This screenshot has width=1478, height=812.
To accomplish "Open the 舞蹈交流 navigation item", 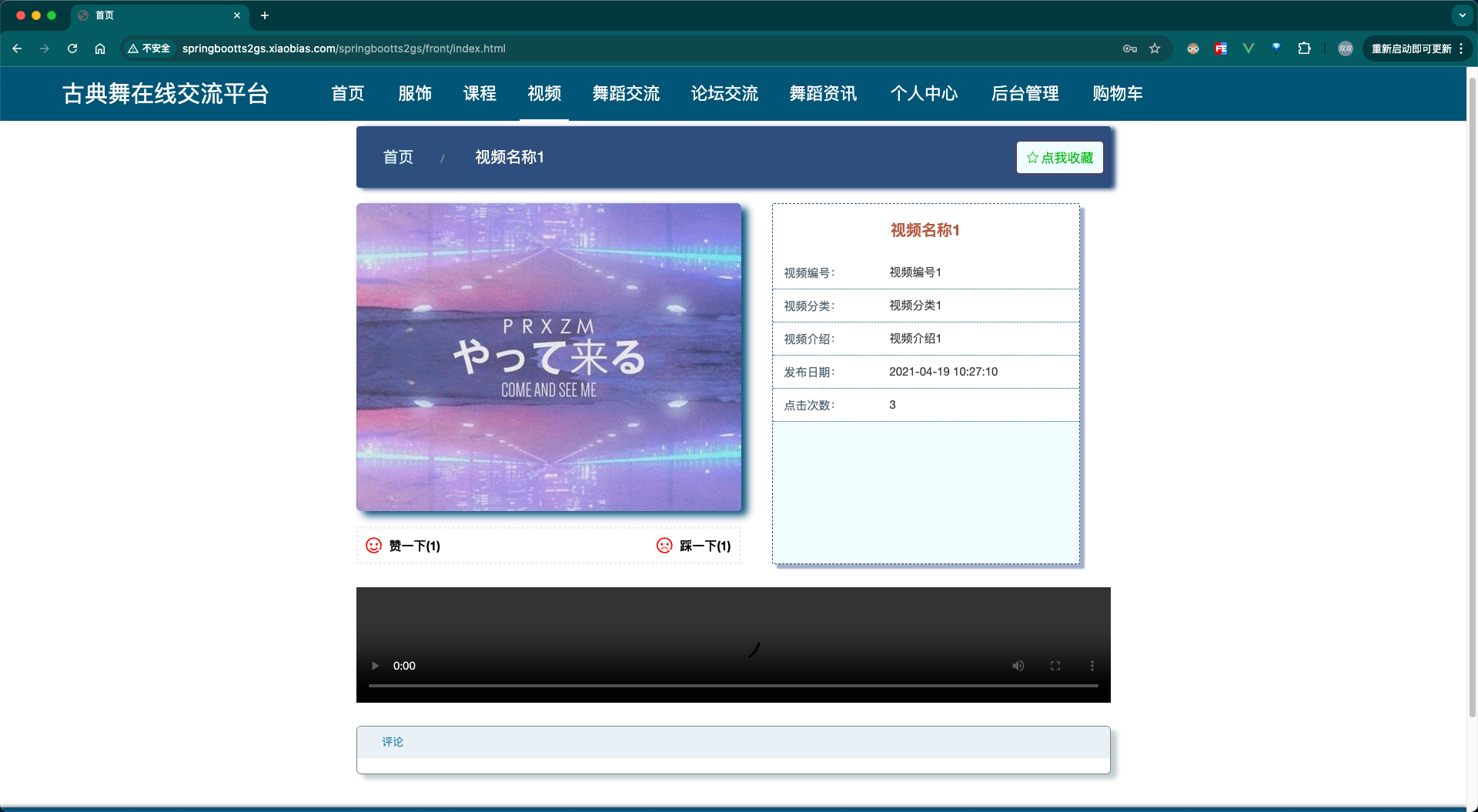I will coord(626,94).
